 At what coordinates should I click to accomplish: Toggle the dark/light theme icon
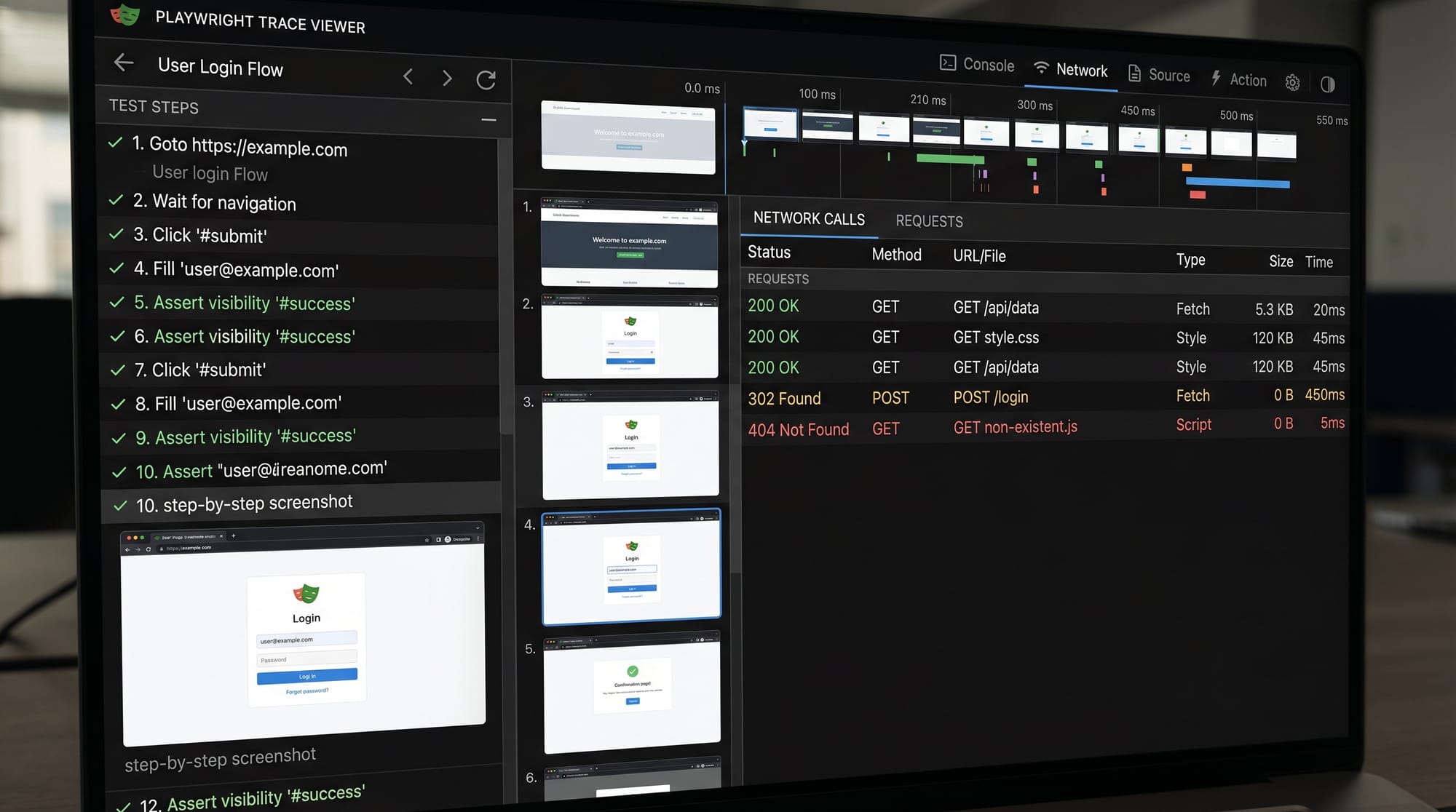tap(1327, 84)
